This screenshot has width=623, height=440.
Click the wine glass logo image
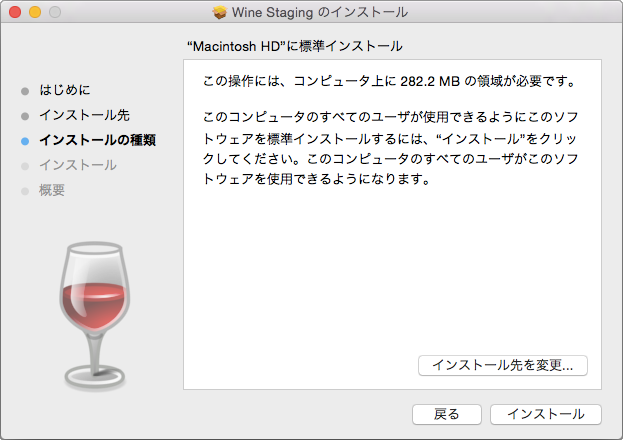tap(95, 316)
